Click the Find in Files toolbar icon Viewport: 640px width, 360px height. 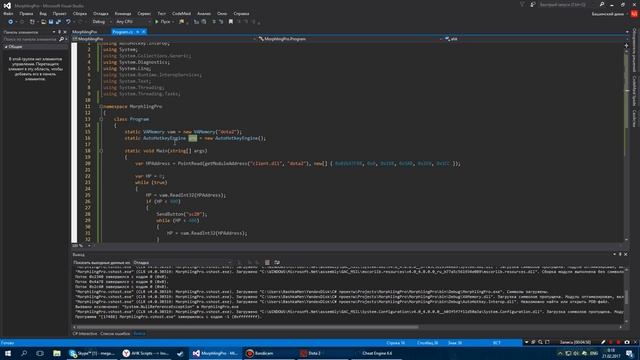click(x=182, y=22)
